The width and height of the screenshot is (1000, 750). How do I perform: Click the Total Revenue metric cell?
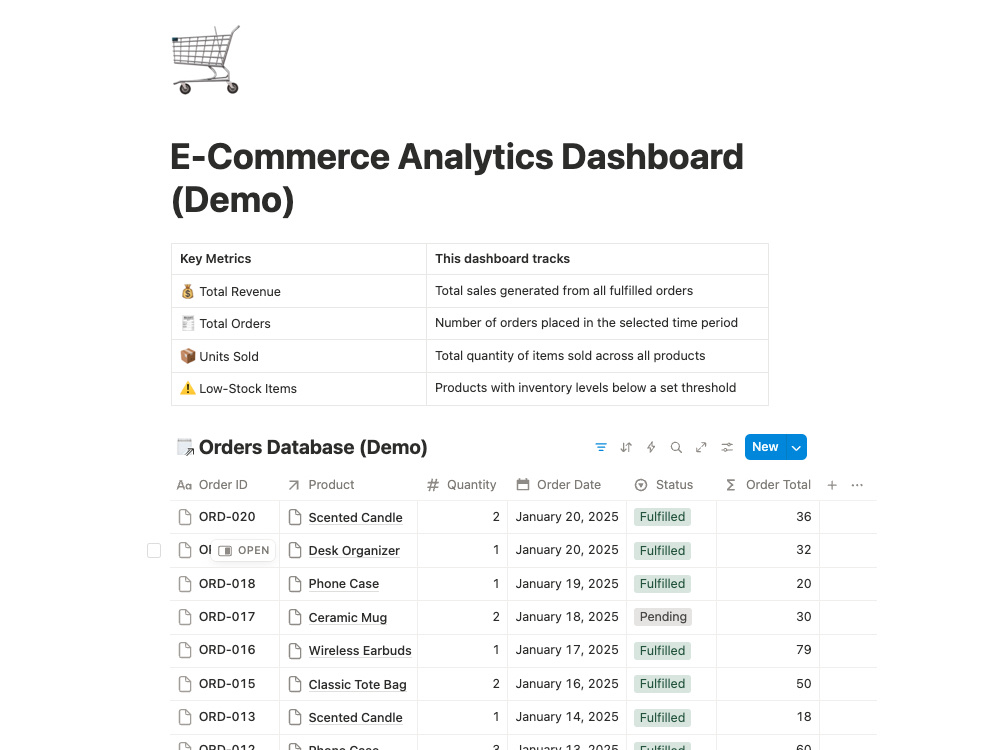[x=298, y=291]
